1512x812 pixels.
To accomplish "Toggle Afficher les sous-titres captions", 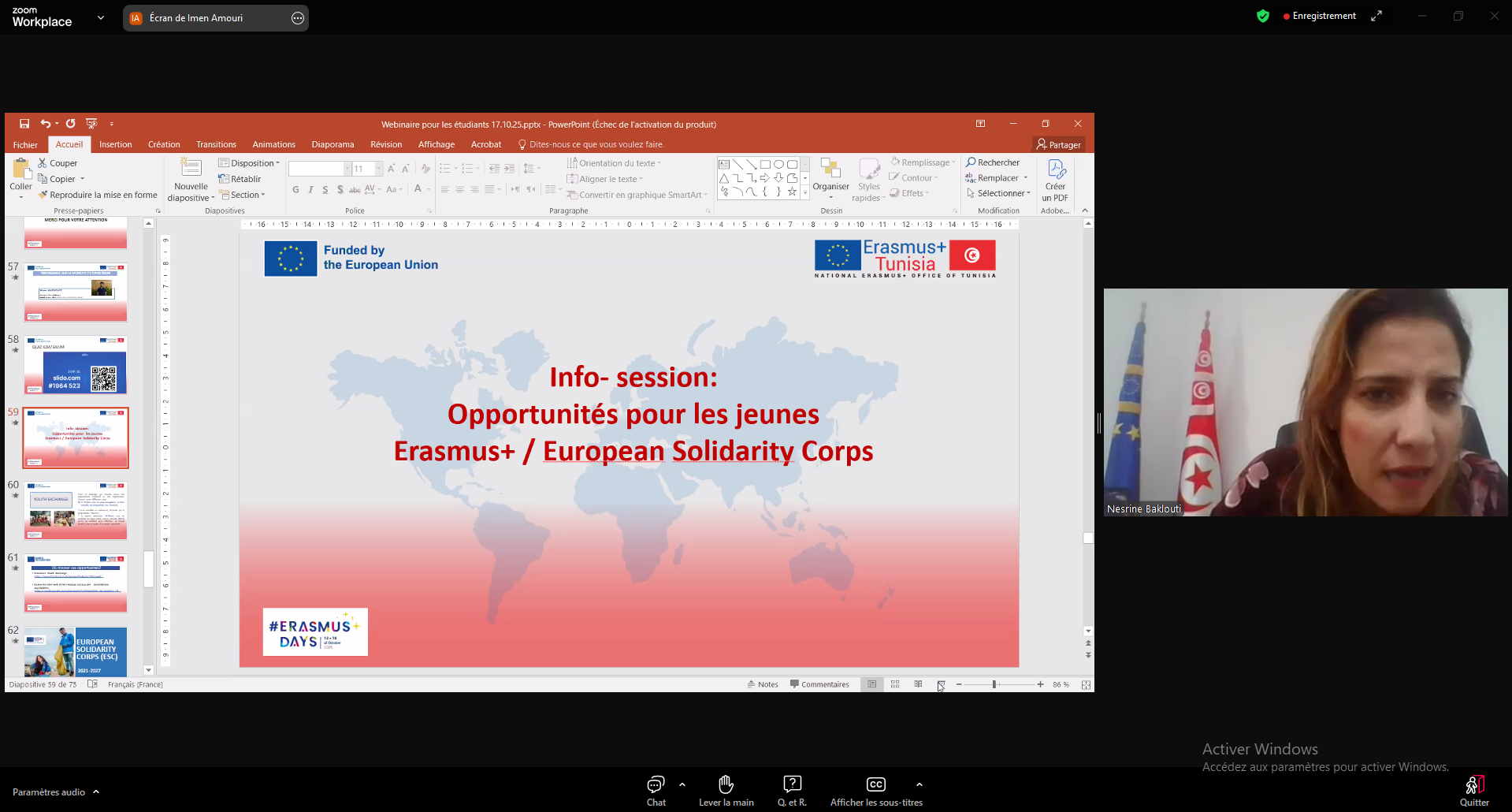I will 875,790.
